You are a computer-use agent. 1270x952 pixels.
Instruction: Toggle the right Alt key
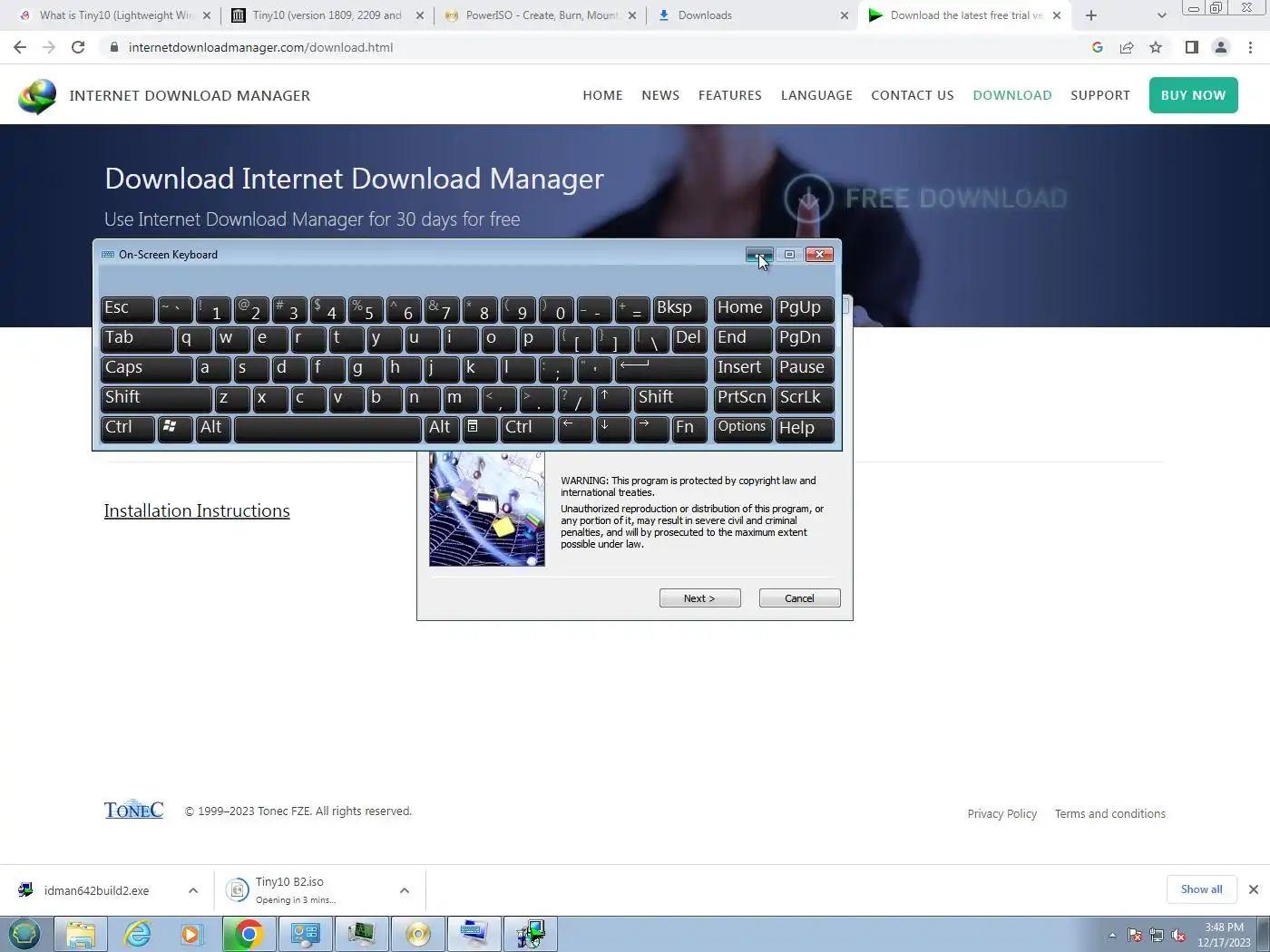tap(442, 428)
